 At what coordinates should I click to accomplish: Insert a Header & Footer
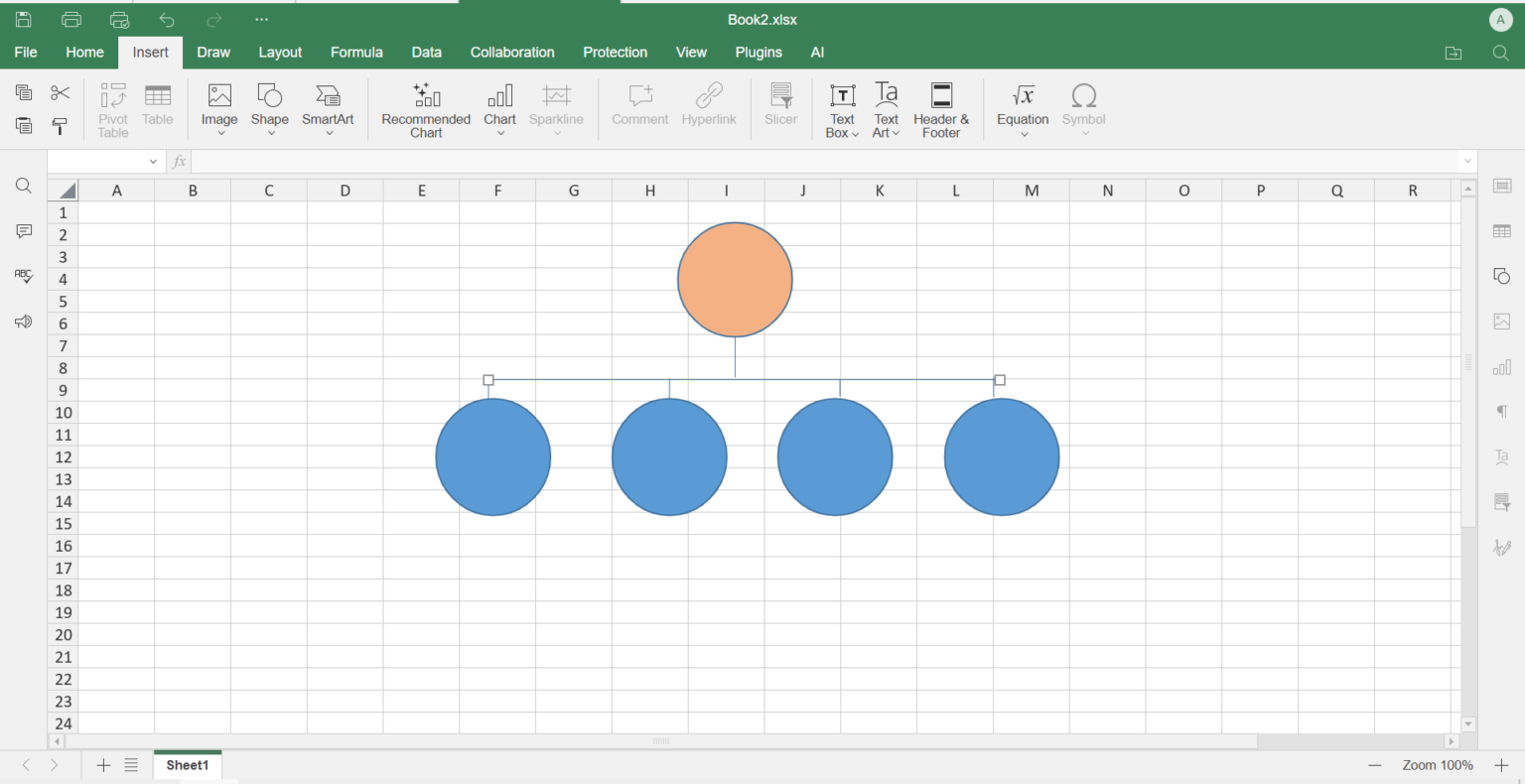pos(940,109)
